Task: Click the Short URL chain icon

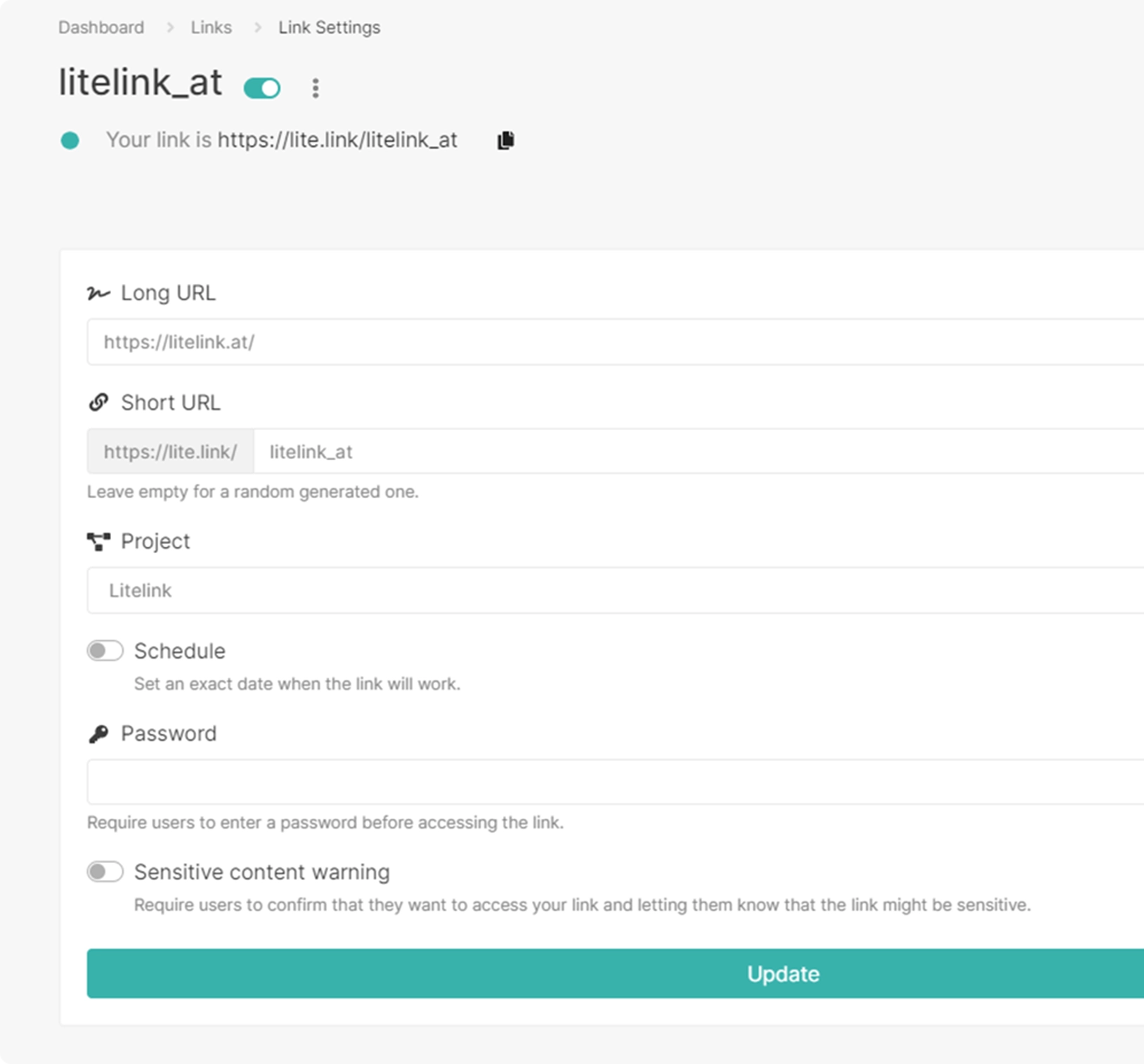Action: coord(98,403)
